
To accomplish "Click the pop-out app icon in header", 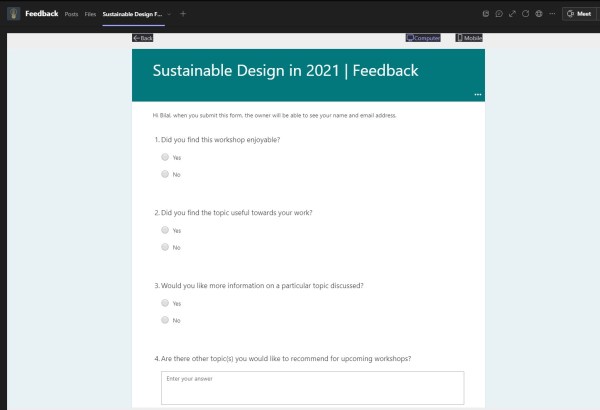I will (x=485, y=14).
